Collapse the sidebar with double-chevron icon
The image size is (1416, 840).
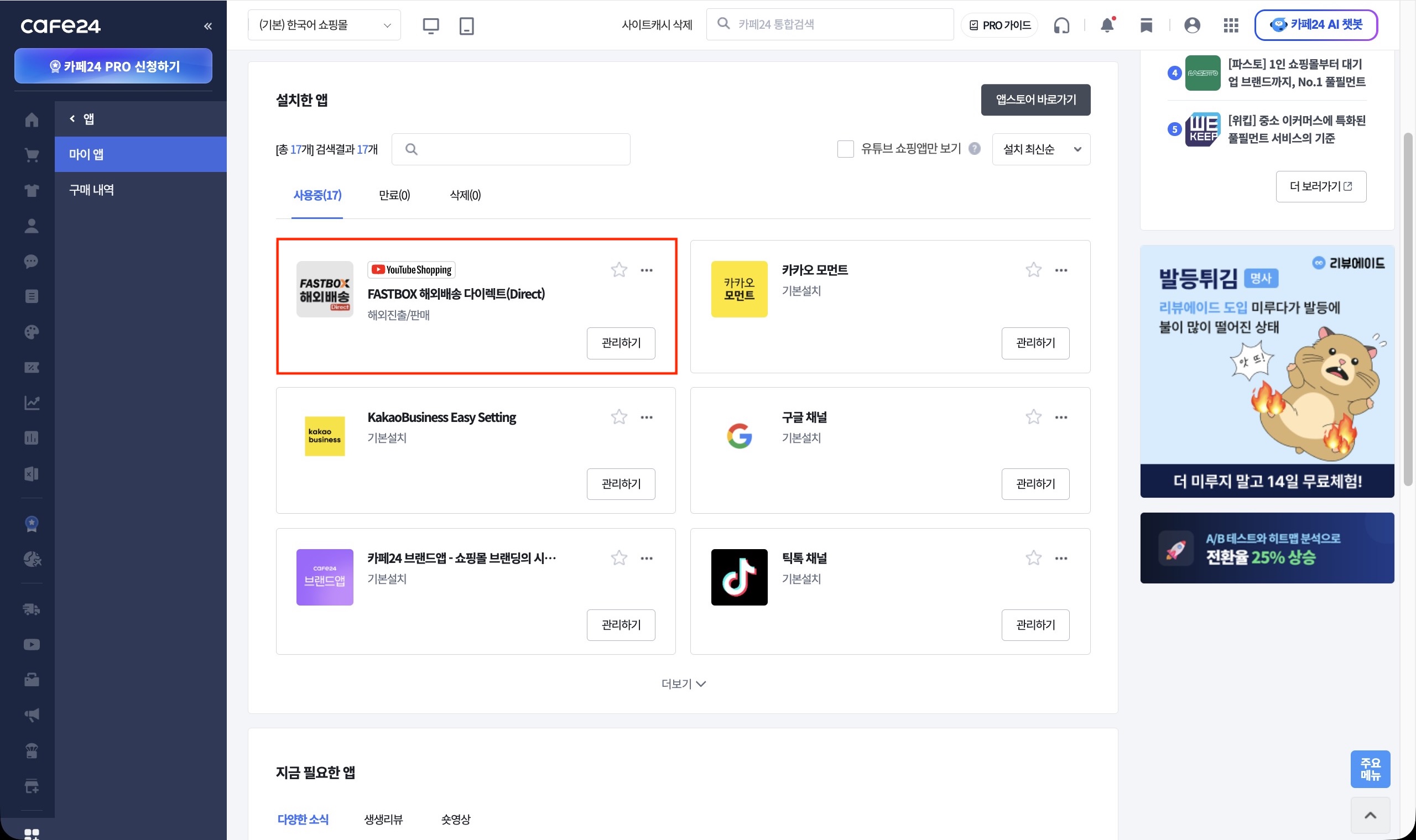[208, 26]
